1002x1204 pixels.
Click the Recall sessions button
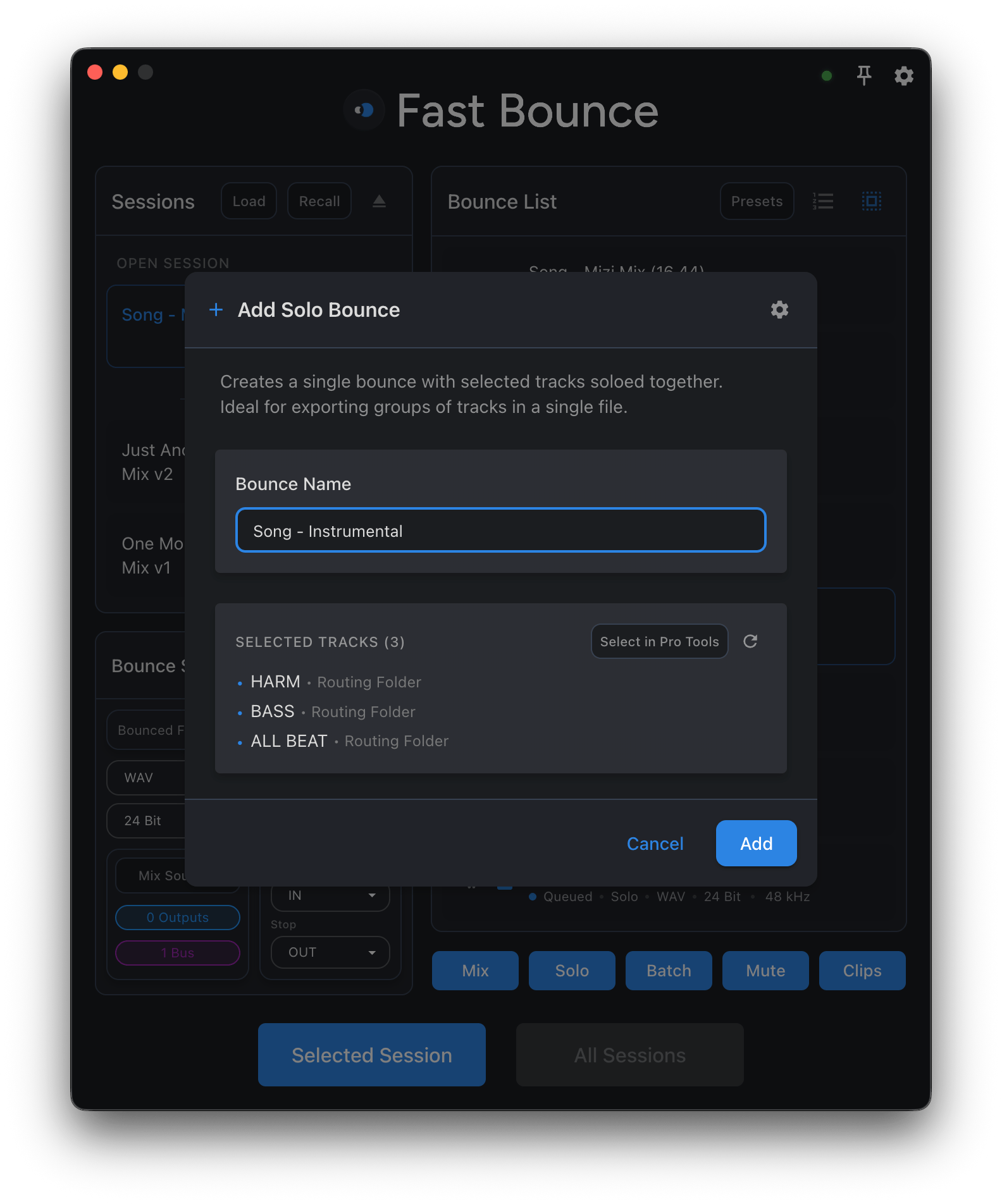point(319,201)
